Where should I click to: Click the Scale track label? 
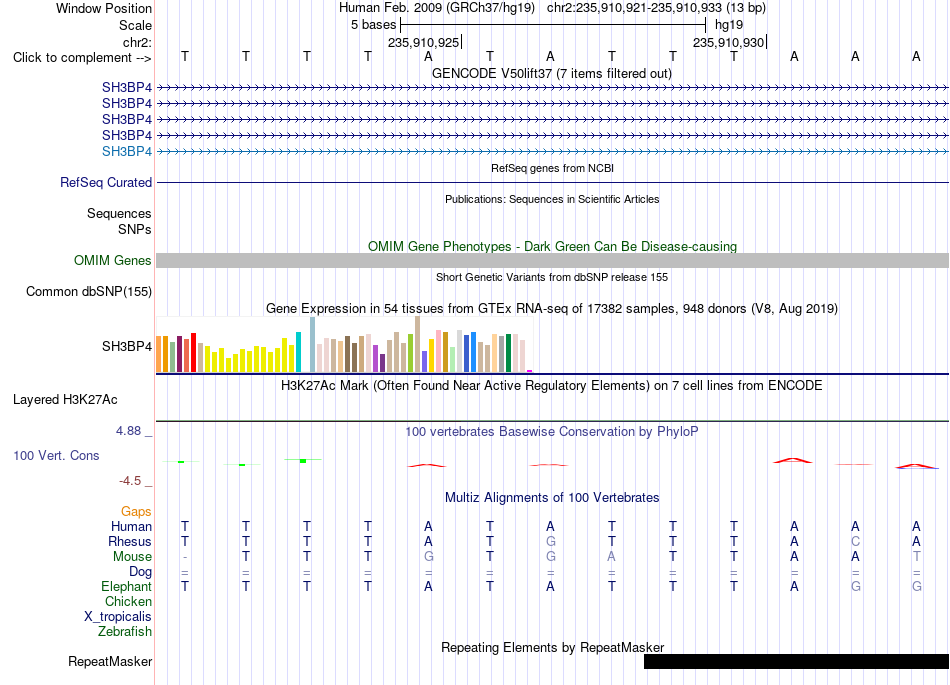pos(135,25)
